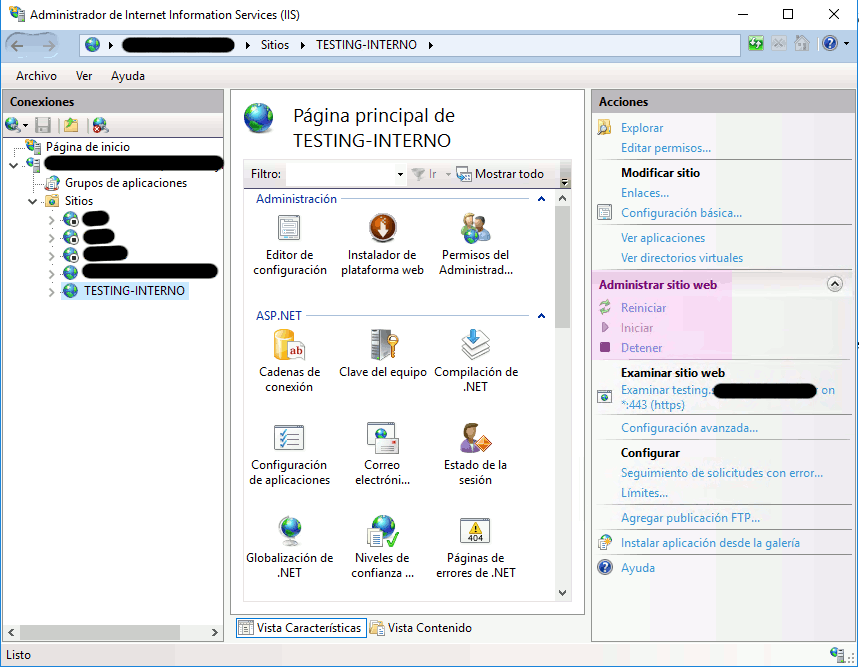Click the Explorar folder icon
Image resolution: width=859 pixels, height=668 pixels.
tap(604, 128)
